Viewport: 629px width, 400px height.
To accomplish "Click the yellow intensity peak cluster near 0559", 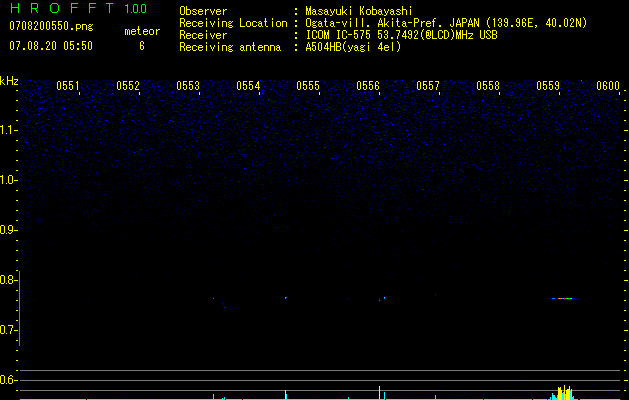I will (564, 392).
